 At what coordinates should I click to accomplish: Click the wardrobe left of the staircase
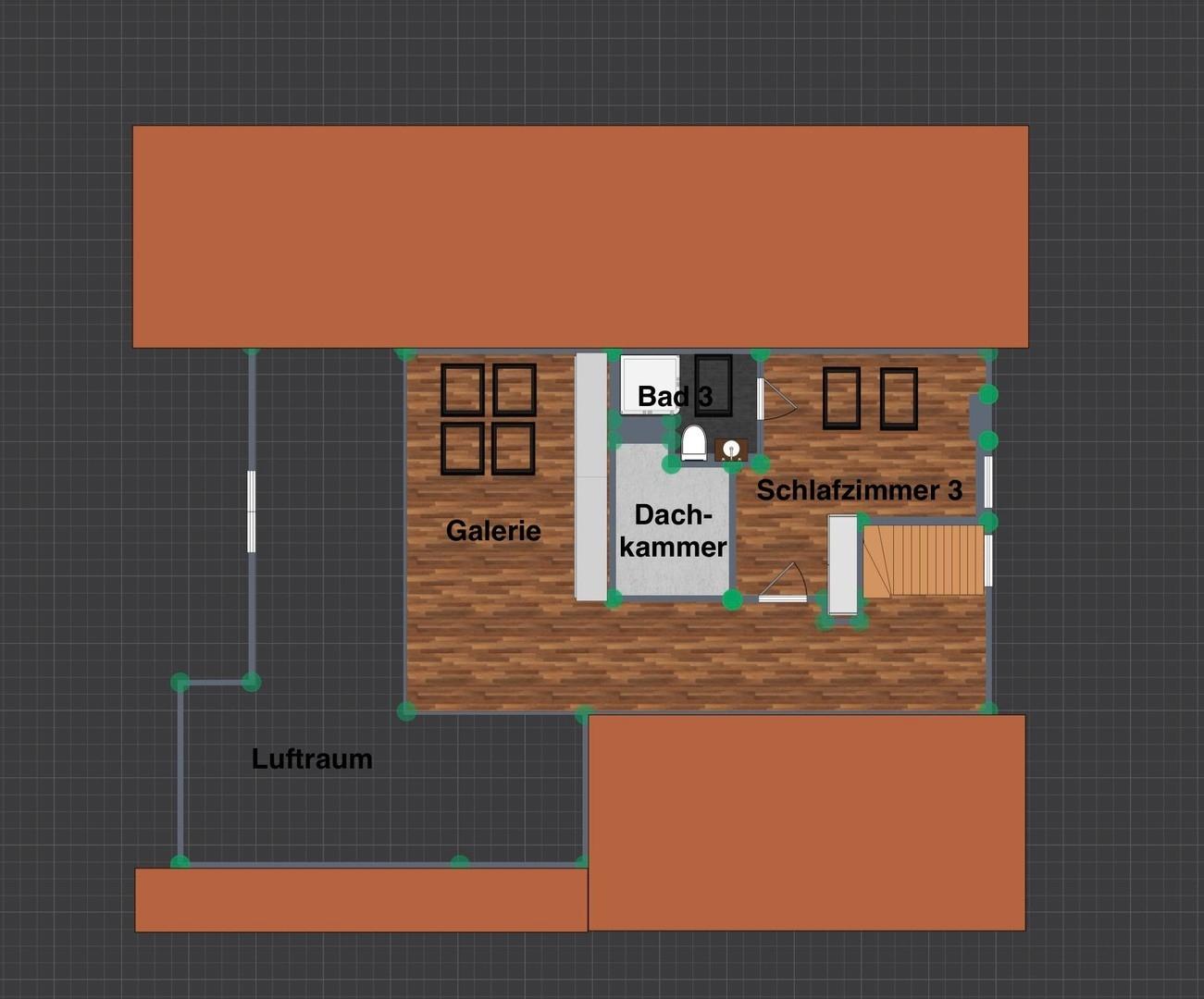coord(842,564)
